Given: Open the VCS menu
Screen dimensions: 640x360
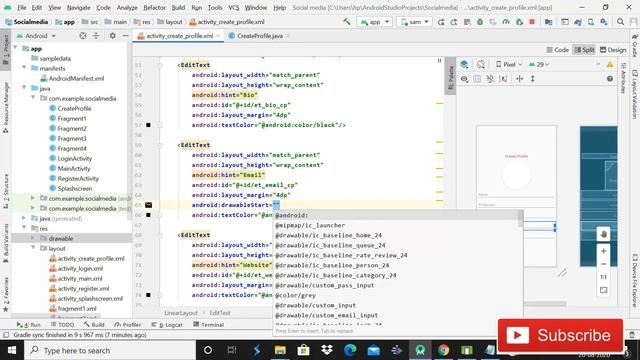Looking at the screenshot, I should pyautogui.click(x=233, y=7).
